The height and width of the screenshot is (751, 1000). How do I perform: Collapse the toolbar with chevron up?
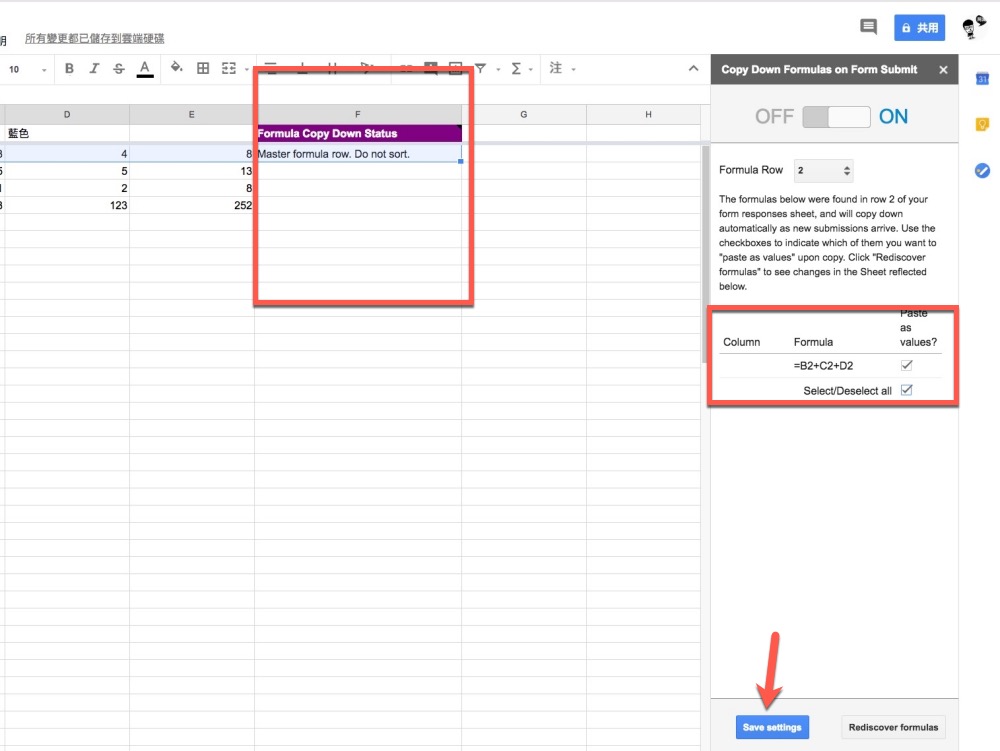693,68
